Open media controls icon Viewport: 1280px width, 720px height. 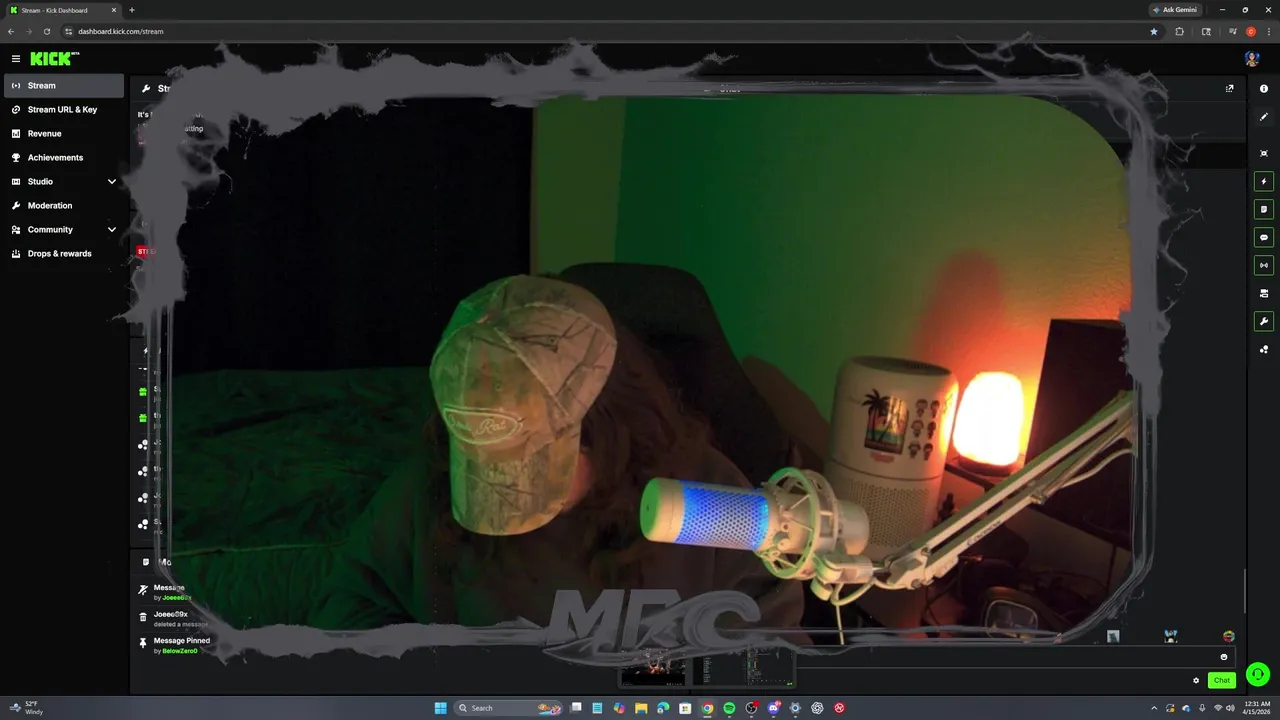[x=1233, y=31]
